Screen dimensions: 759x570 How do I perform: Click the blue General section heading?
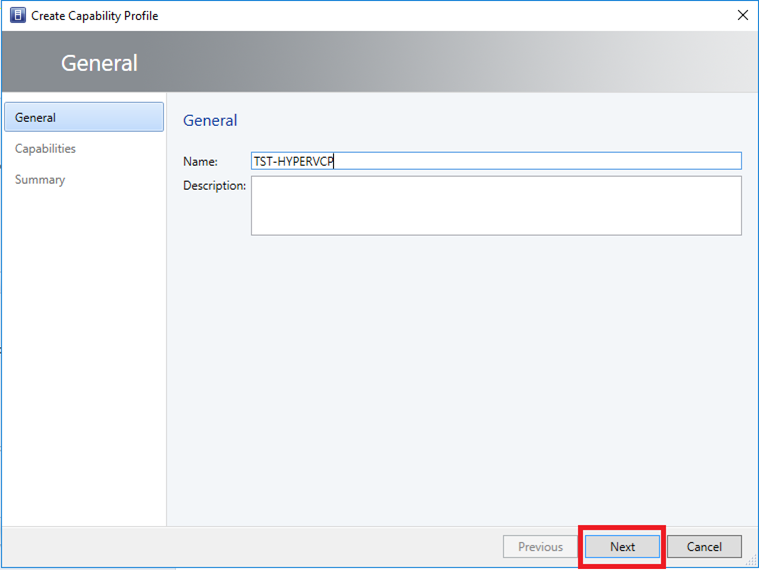point(210,120)
